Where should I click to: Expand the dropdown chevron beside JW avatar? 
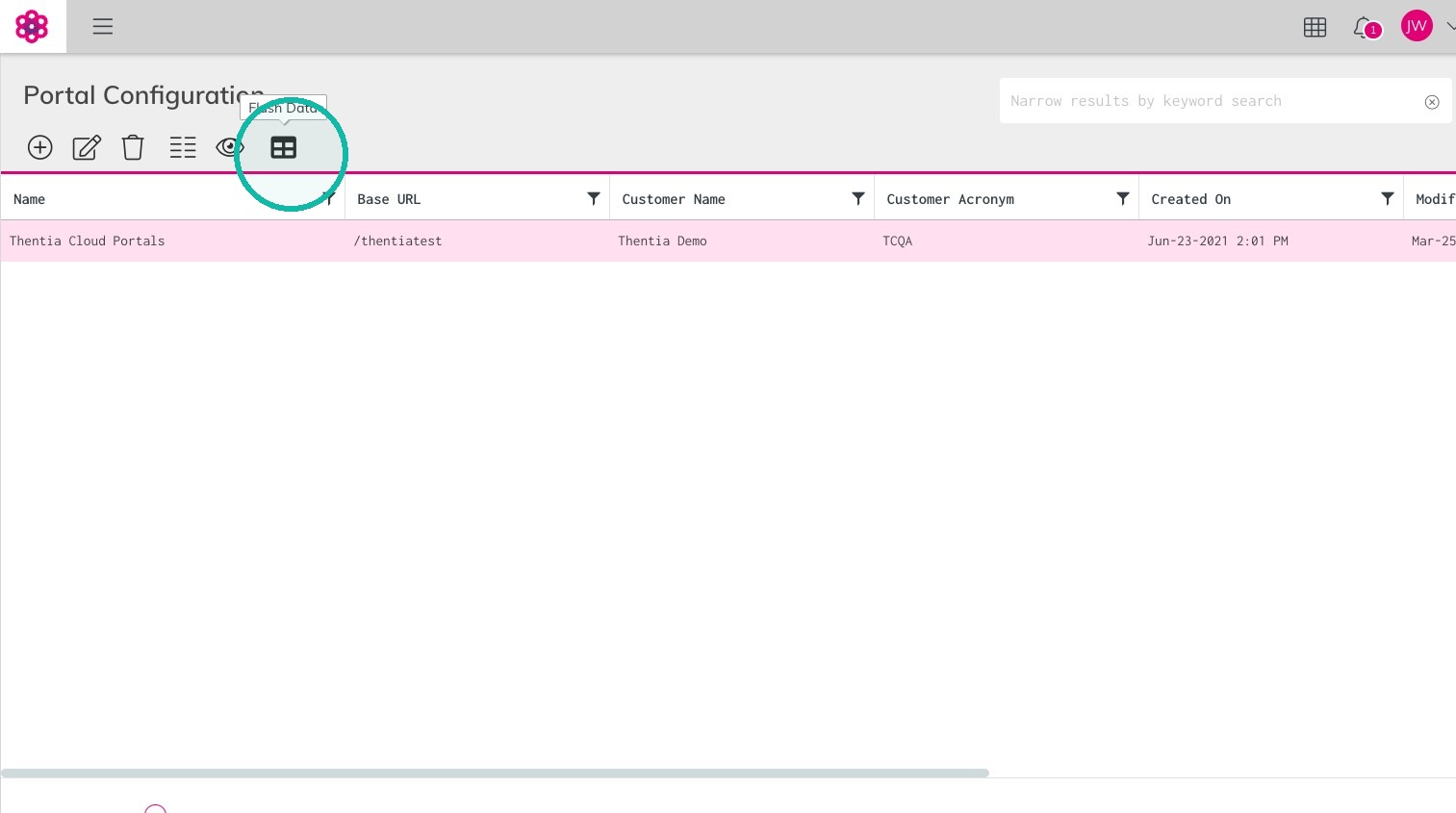pyautogui.click(x=1450, y=26)
